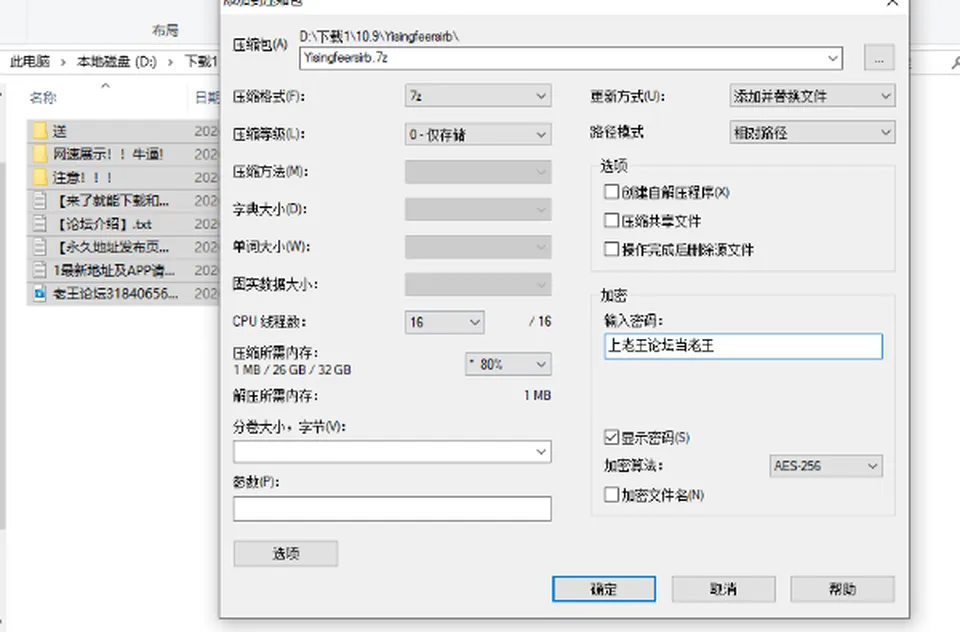The image size is (960, 632).
Task: Click the Yisingfeersirb.7z archive name field
Action: 571,58
